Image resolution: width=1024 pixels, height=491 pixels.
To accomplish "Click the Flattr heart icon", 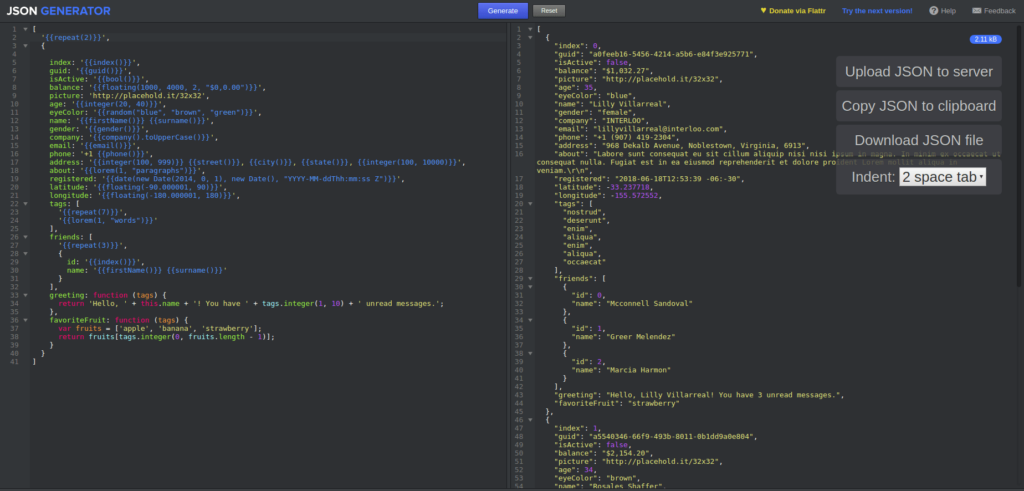I will [x=763, y=10].
